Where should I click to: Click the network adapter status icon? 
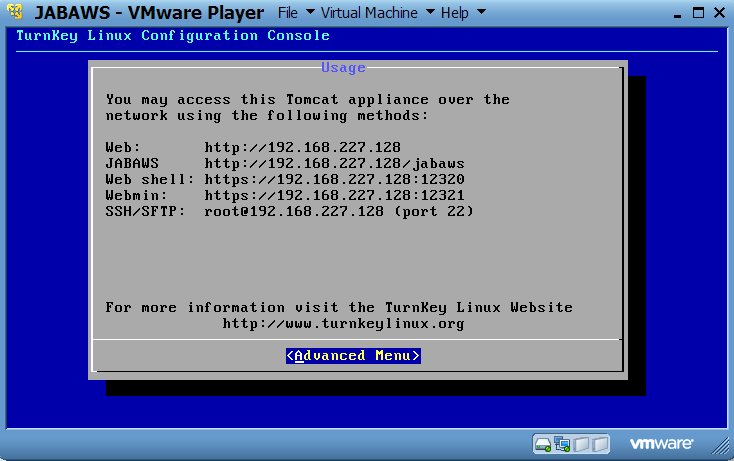(562, 443)
